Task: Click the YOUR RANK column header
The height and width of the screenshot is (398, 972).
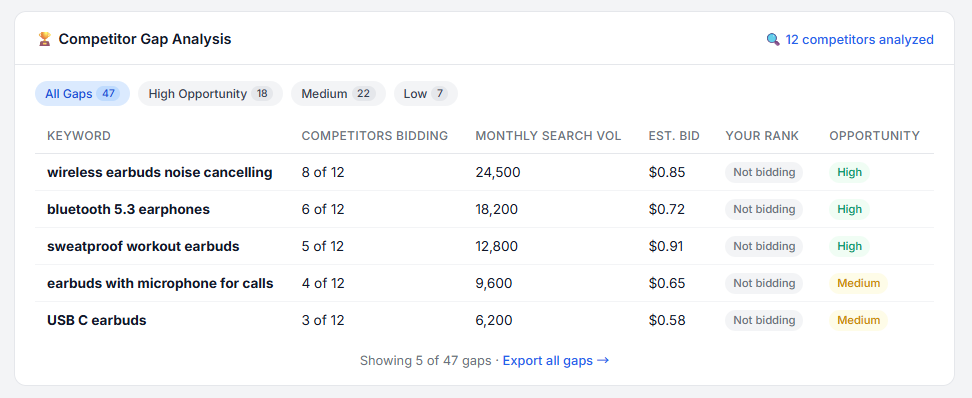Action: pyautogui.click(x=762, y=136)
